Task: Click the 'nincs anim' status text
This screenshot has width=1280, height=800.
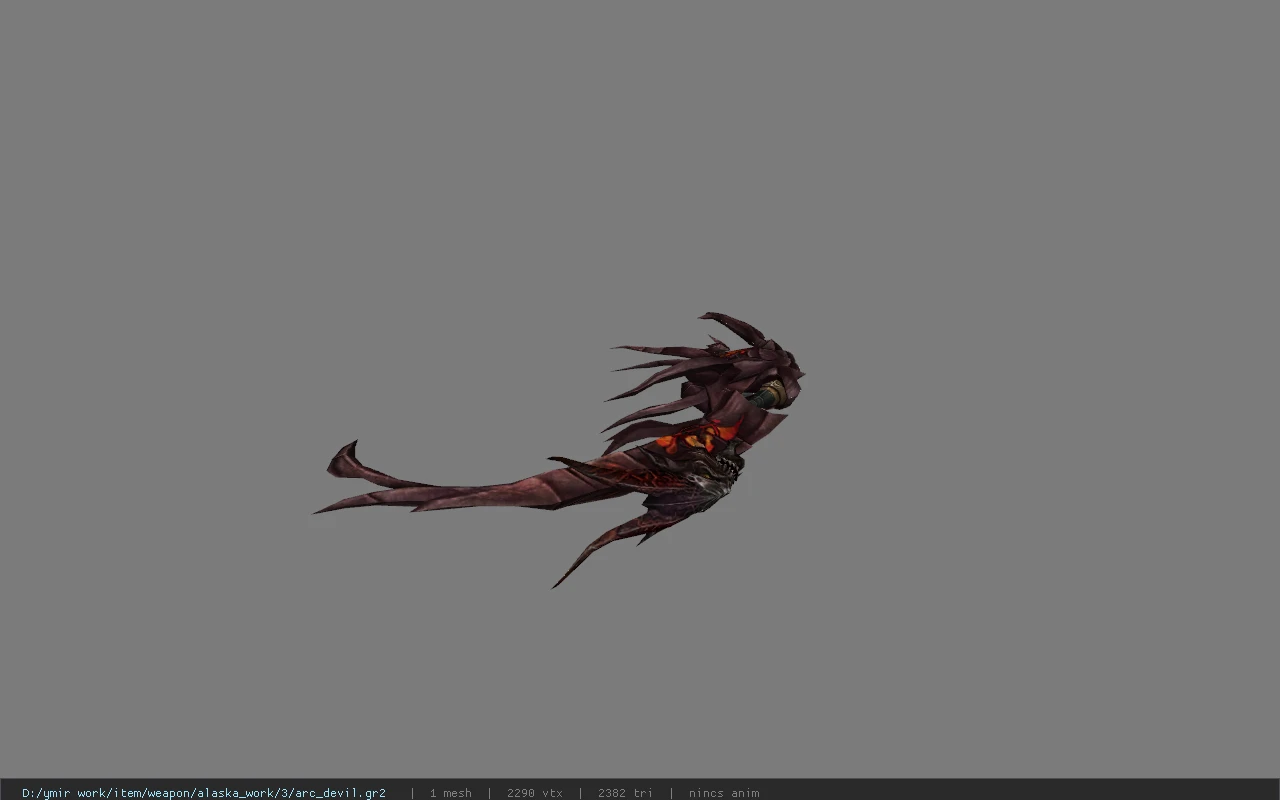Action: [x=723, y=793]
